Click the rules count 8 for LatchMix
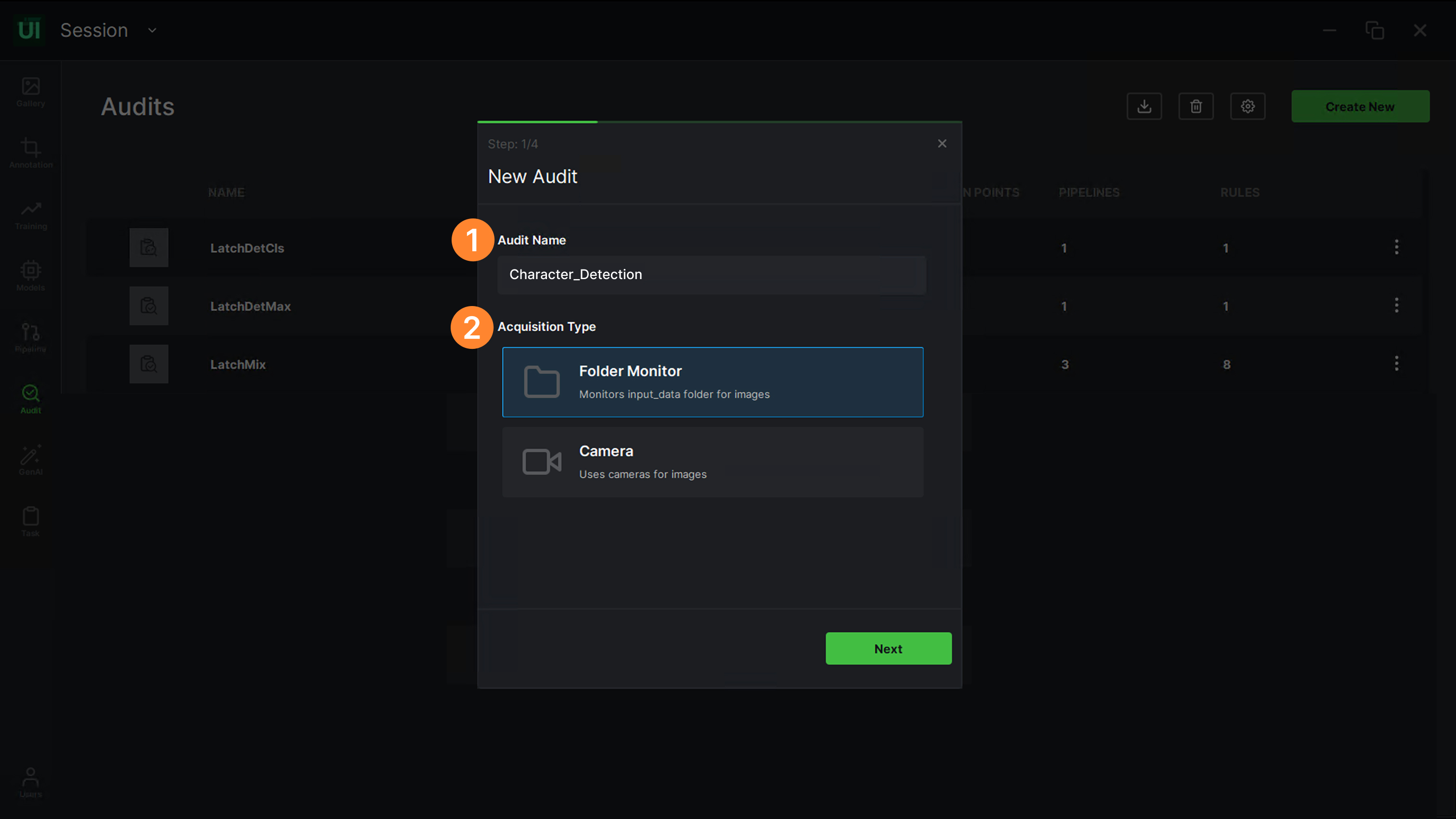 1226,364
